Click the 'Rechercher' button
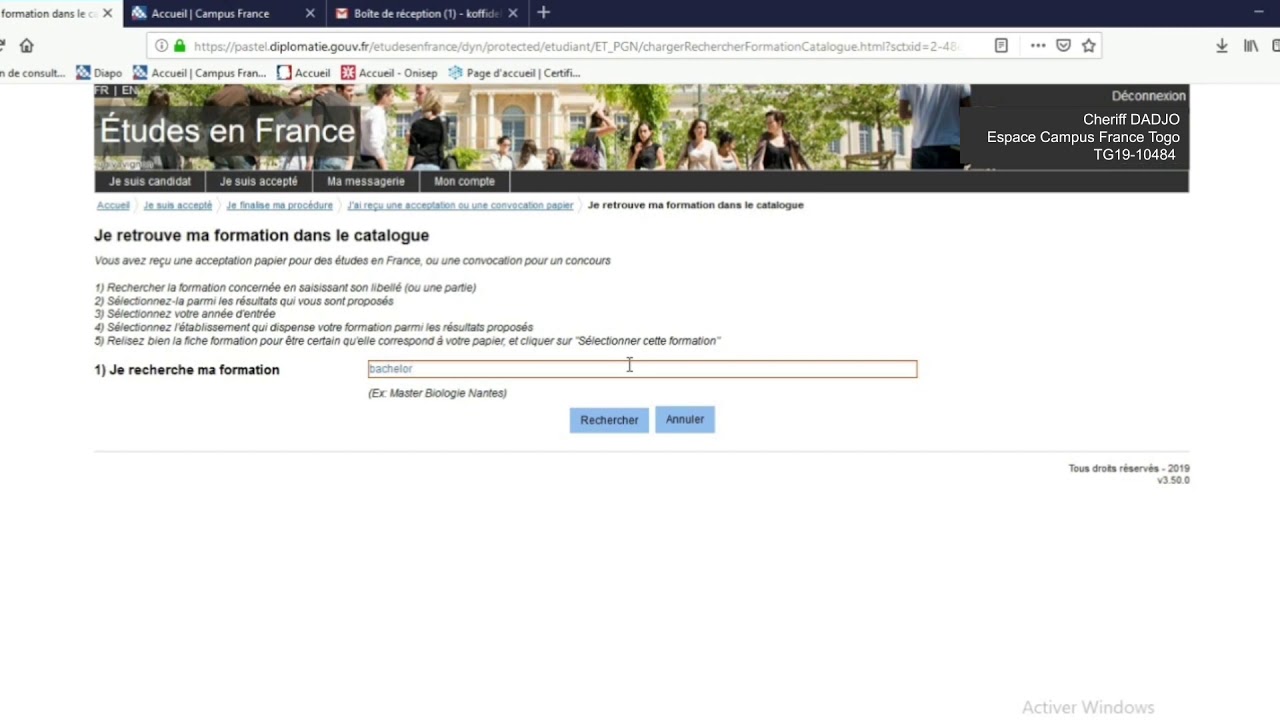This screenshot has height=720, width=1280. 609,420
